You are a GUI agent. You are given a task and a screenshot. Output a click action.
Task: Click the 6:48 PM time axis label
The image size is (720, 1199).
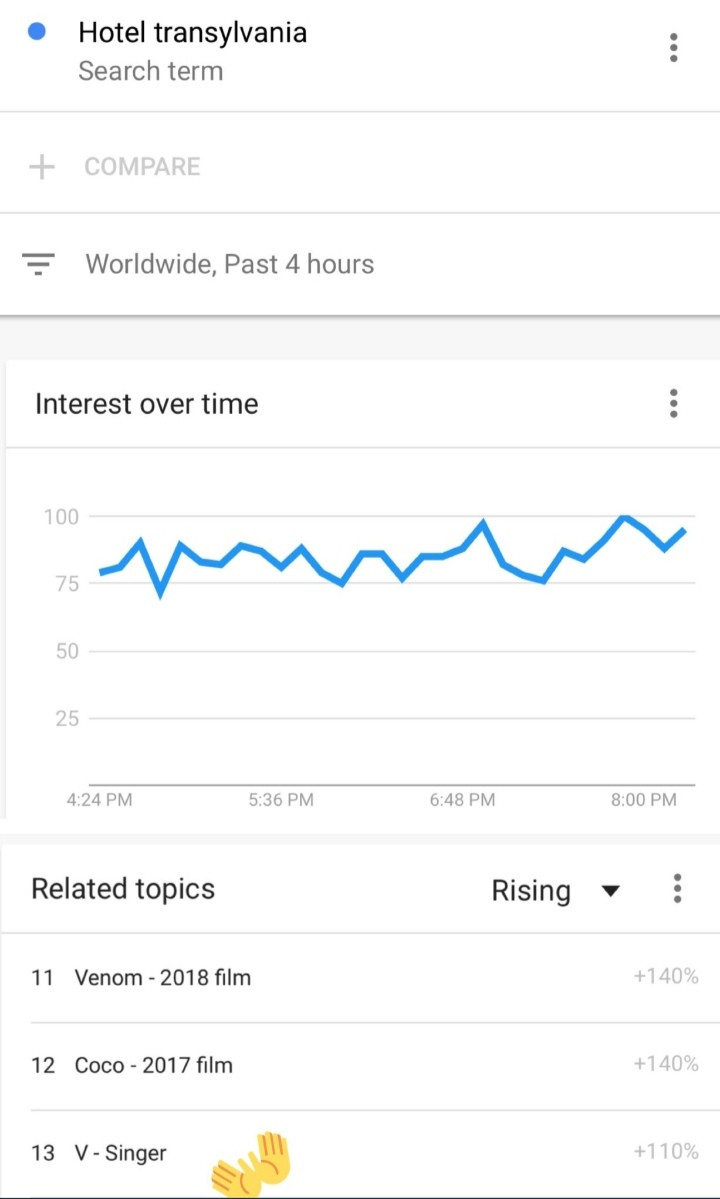pyautogui.click(x=462, y=800)
